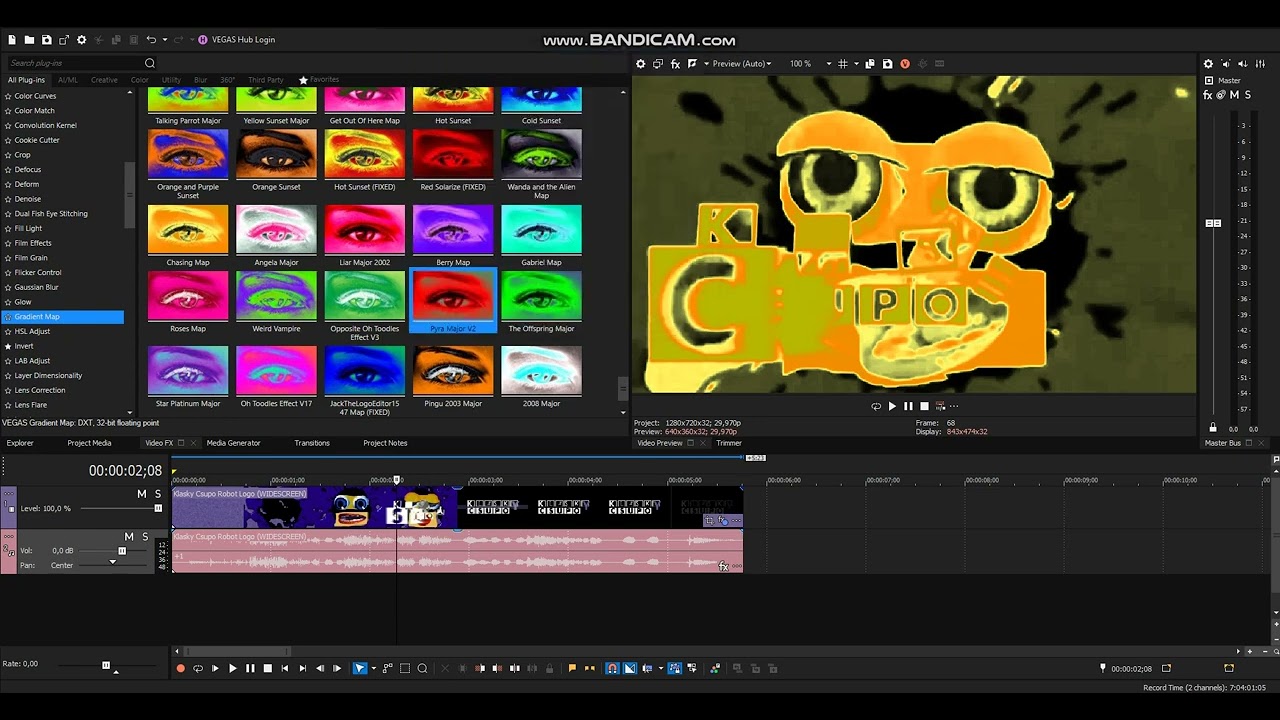Save the project using the disk icon
The image size is (1280, 720).
click(x=46, y=40)
